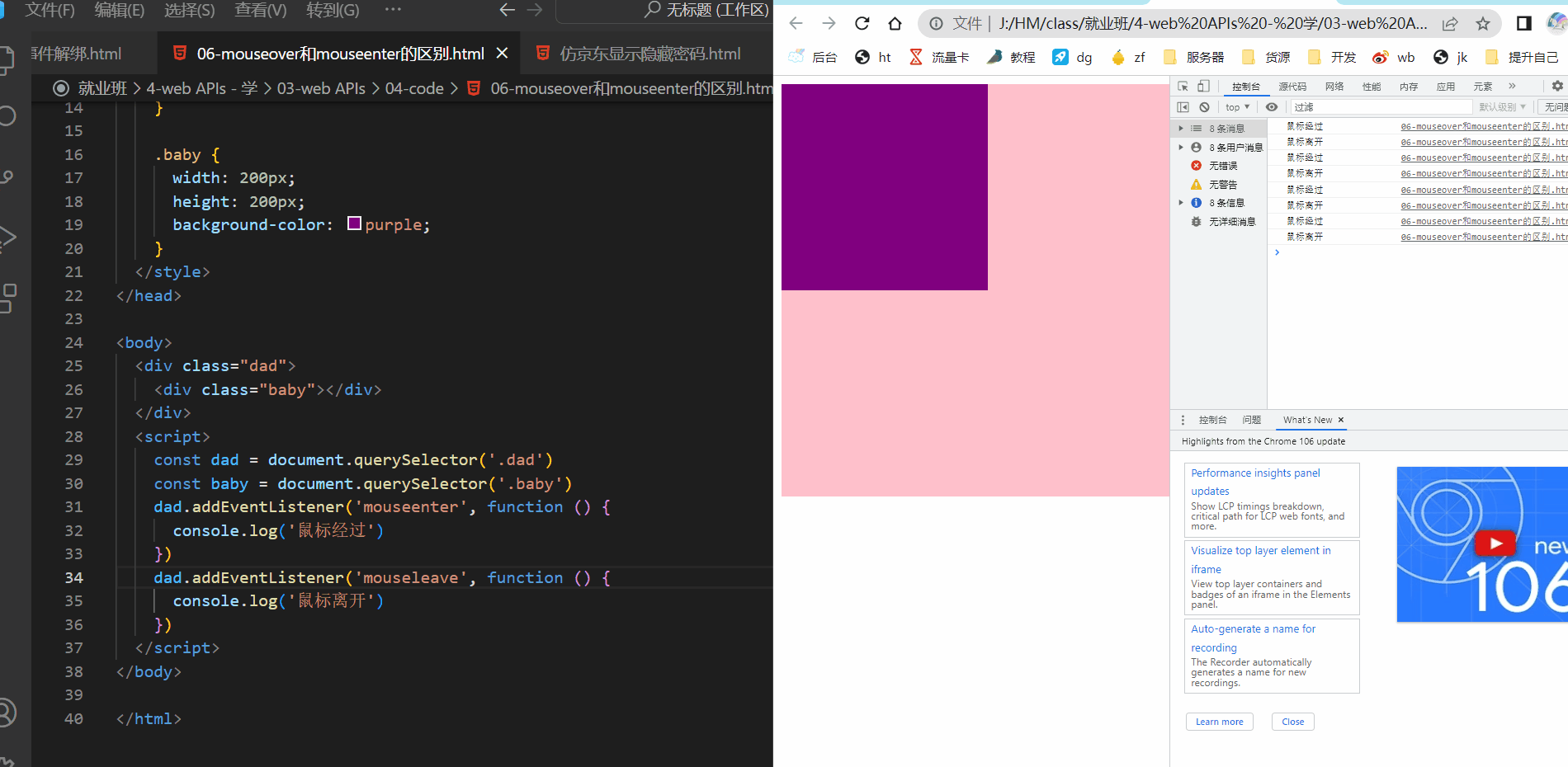The image size is (1568, 767).
Task: Open the top JavaScript context dropdown
Action: pyautogui.click(x=1237, y=107)
